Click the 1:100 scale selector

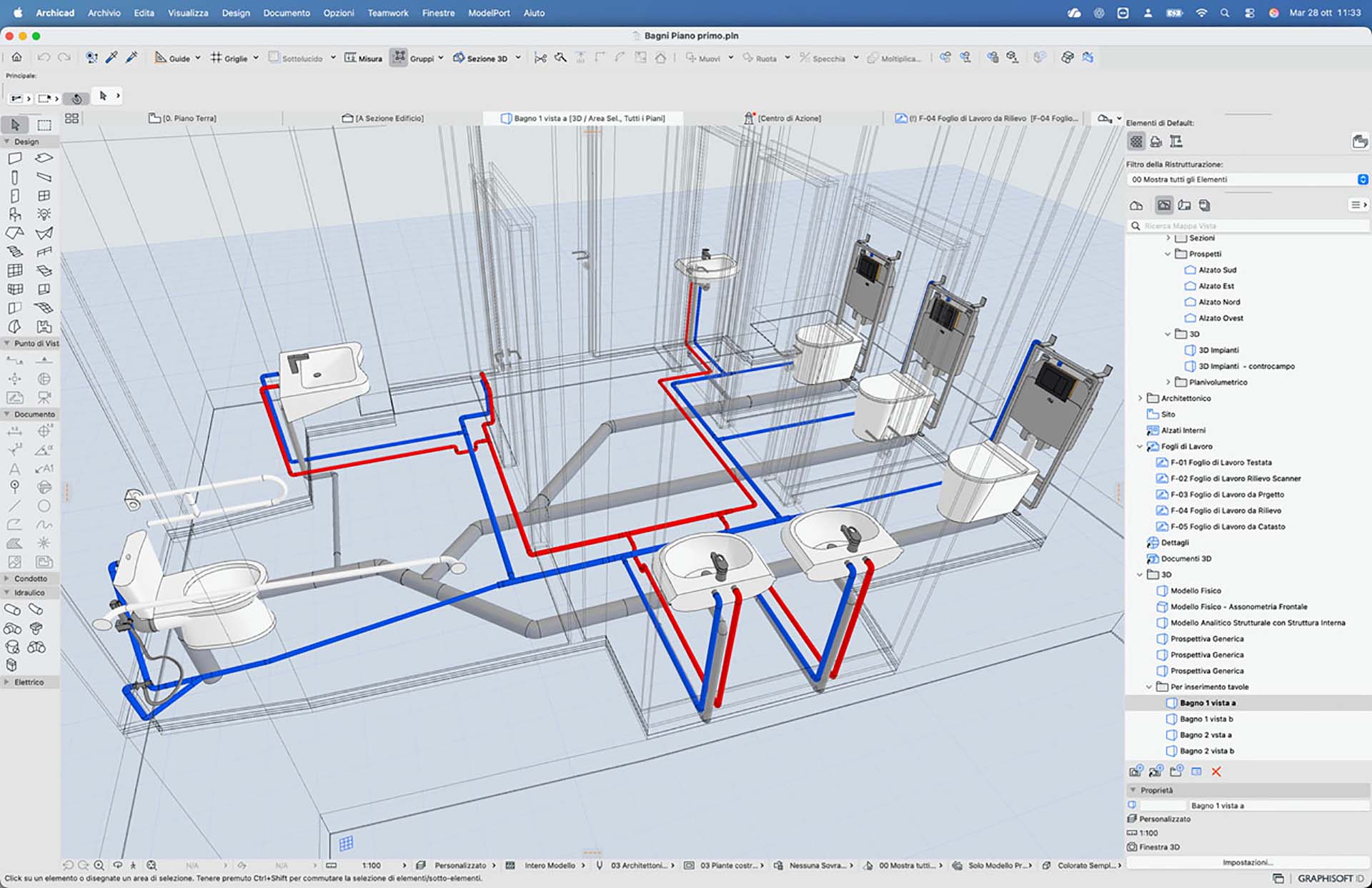[371, 865]
